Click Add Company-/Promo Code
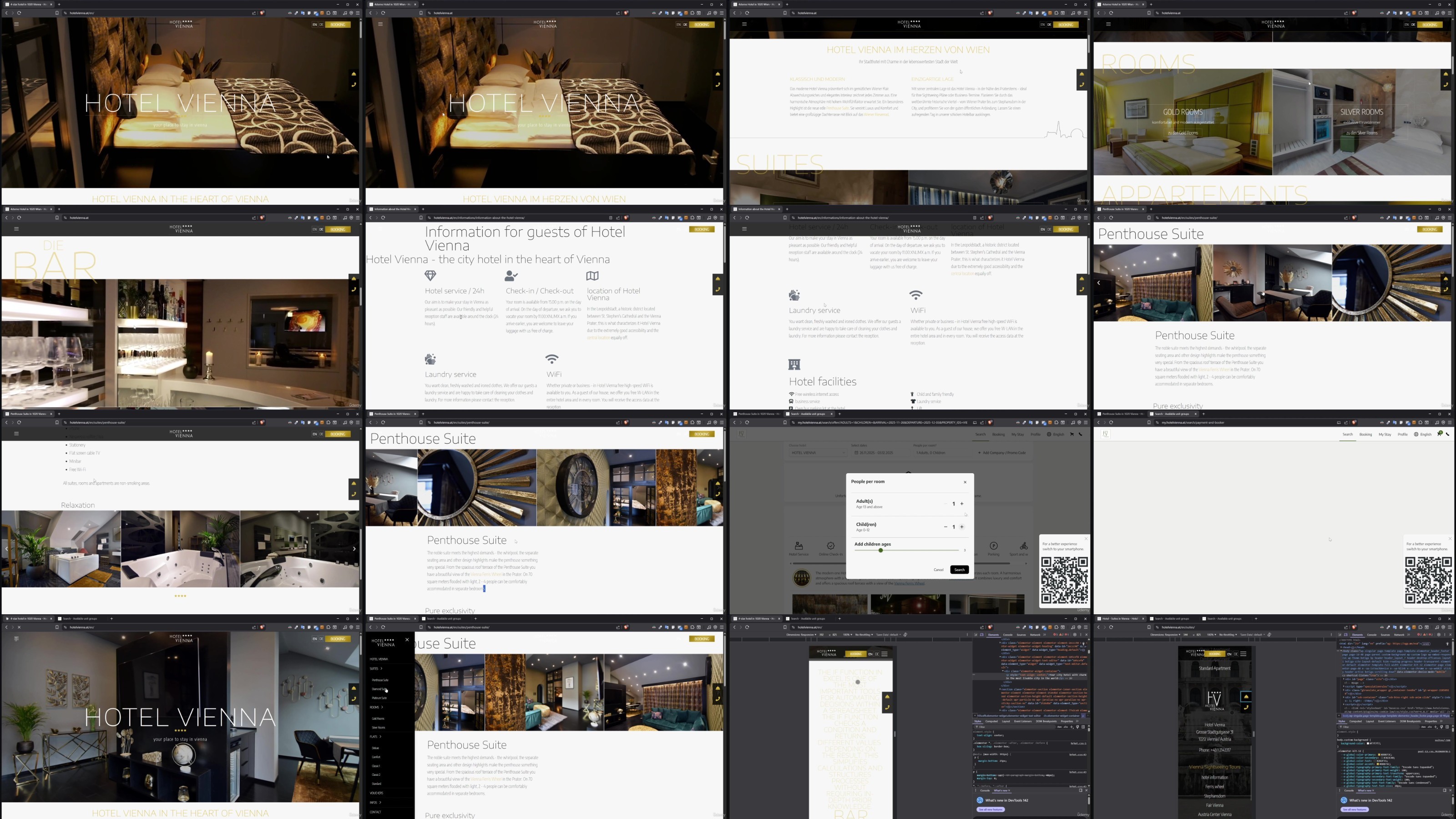This screenshot has height=819, width=1456. (x=1001, y=453)
